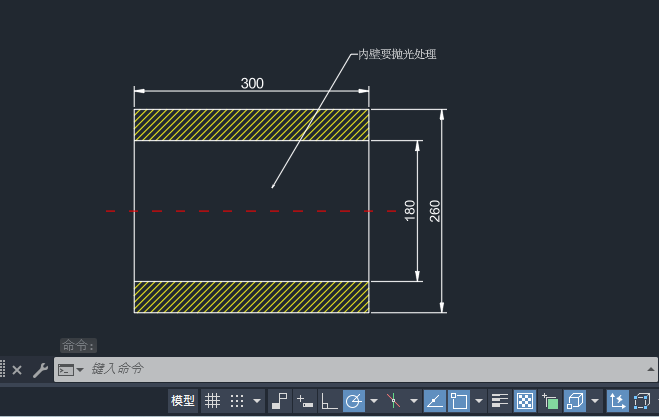Select the 内壁要抛光处理 leader note
659x417 pixels.
[x=397, y=54]
